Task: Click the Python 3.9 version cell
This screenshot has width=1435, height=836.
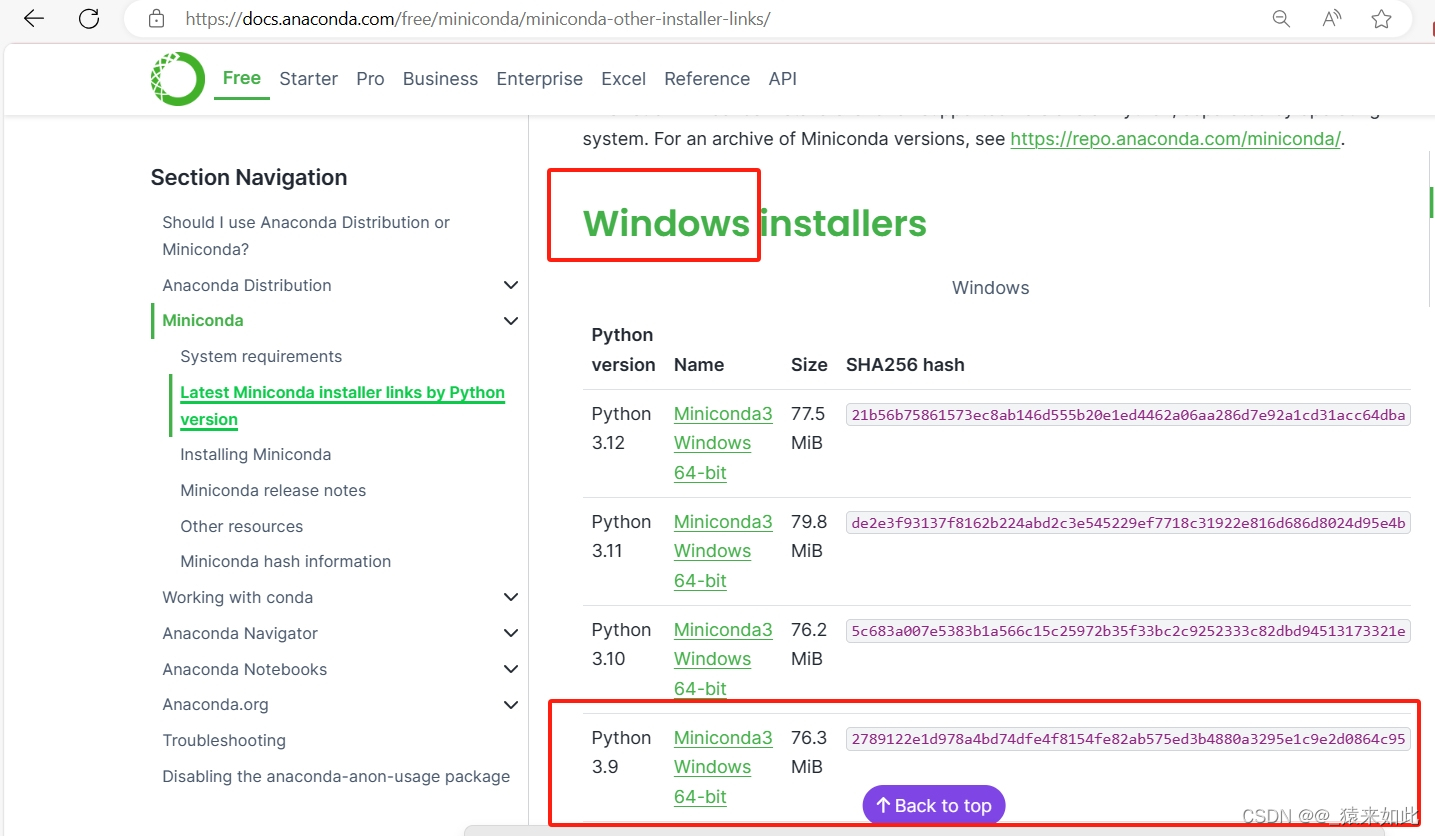Action: pyautogui.click(x=621, y=752)
